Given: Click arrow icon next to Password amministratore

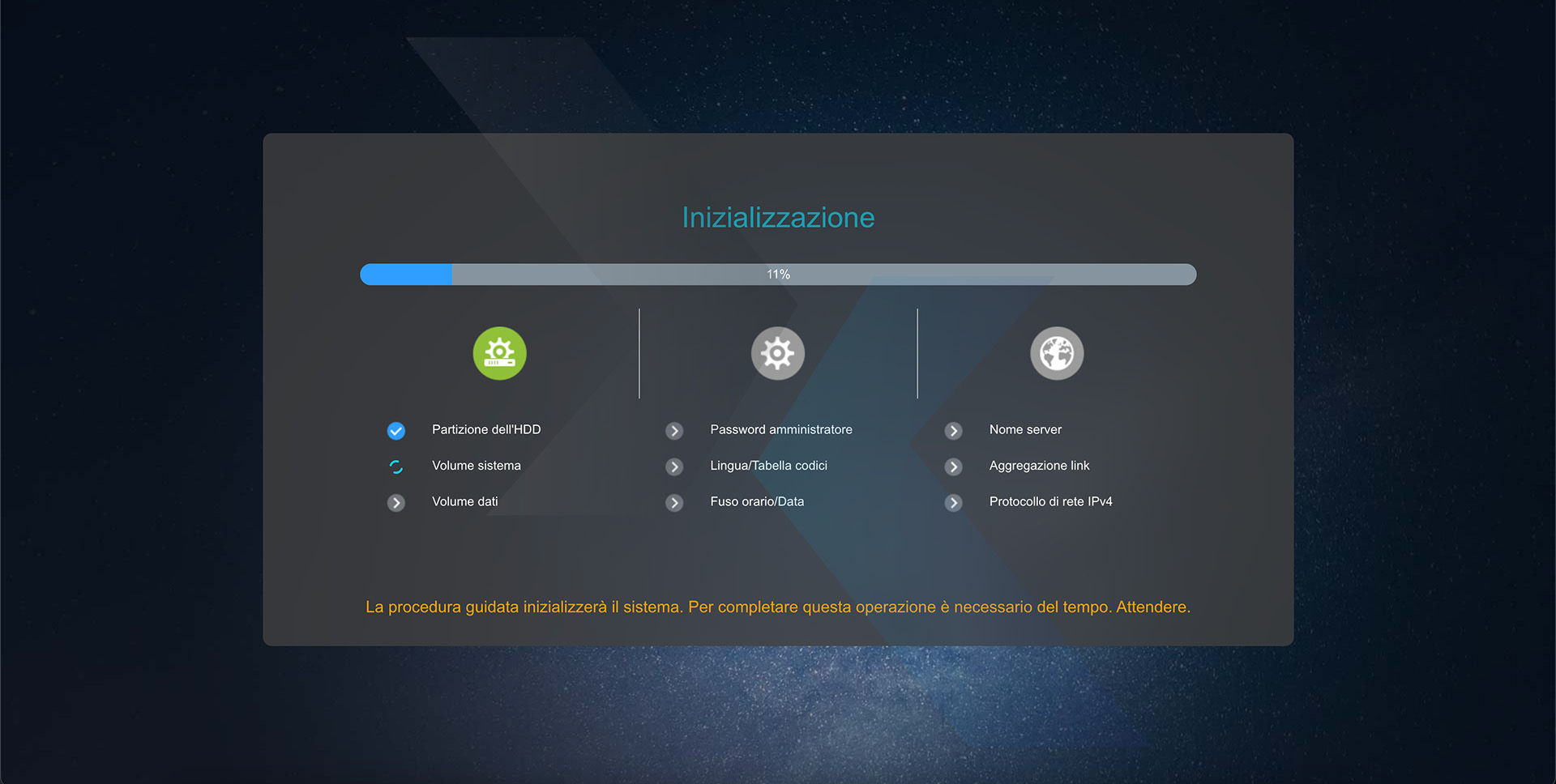Looking at the screenshot, I should (x=674, y=431).
